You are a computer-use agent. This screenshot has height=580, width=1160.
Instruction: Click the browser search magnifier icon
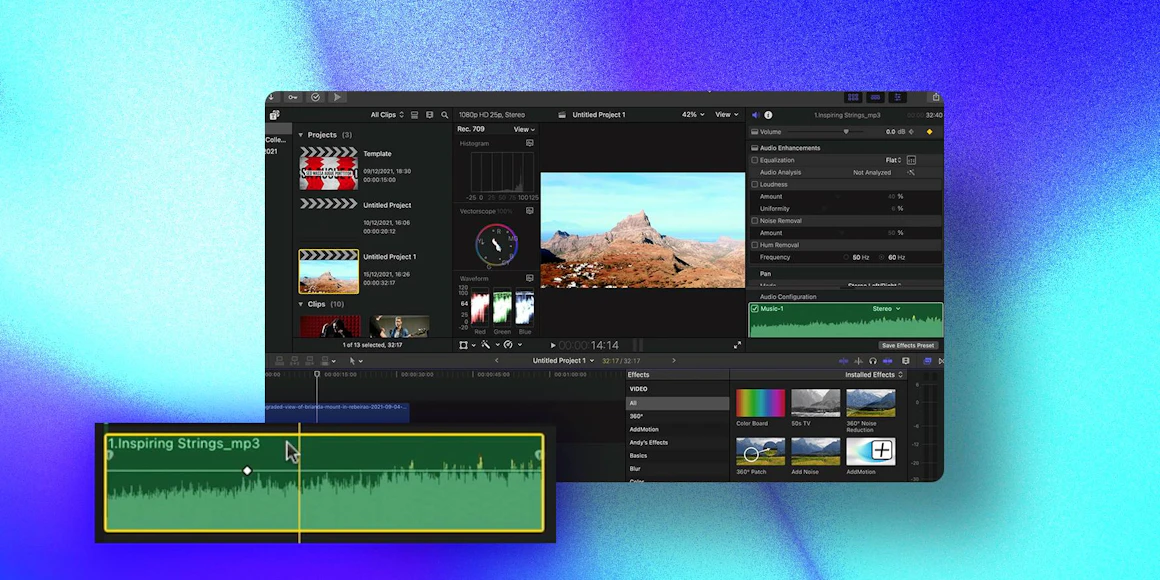[445, 115]
